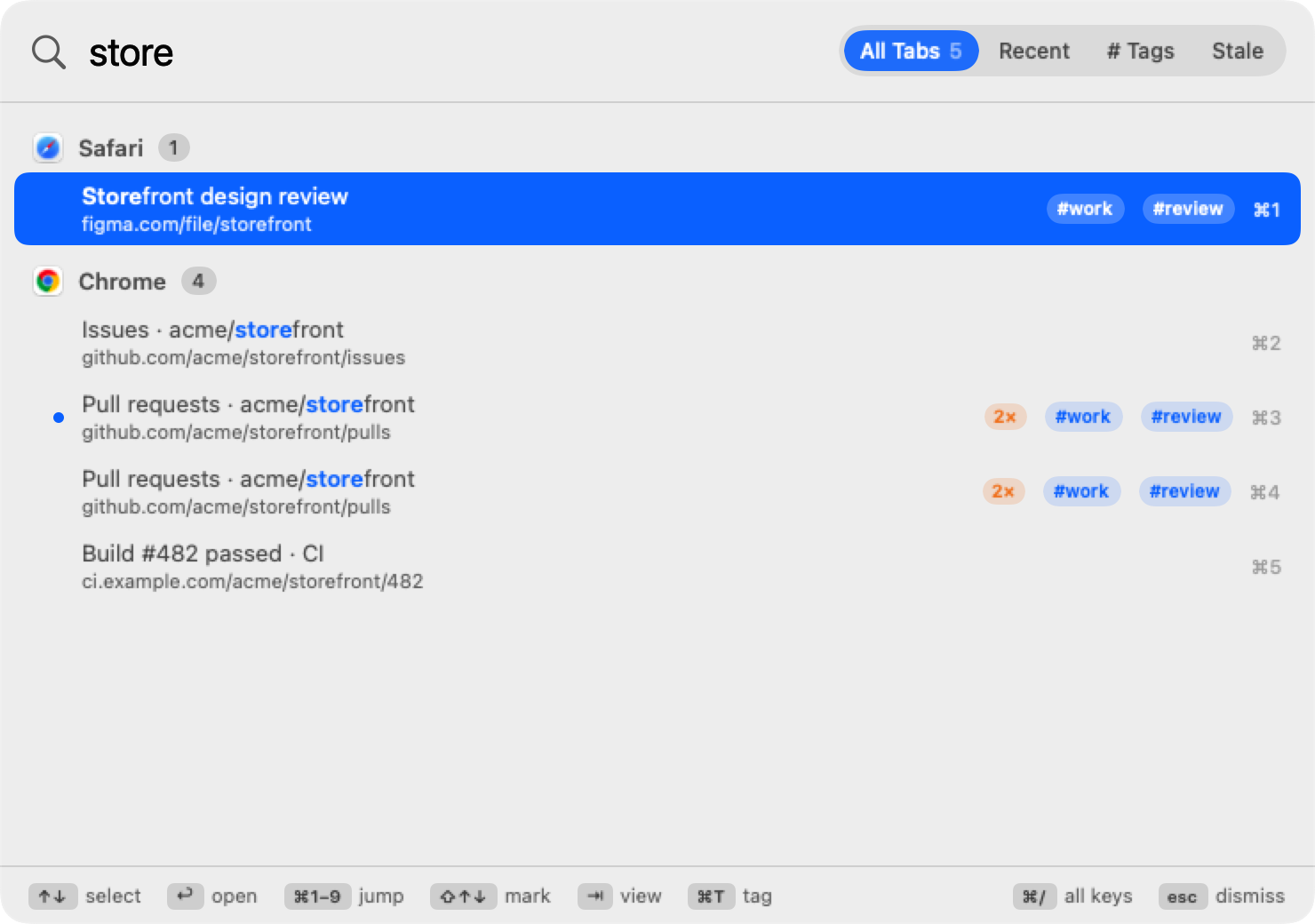Screen dimensions: 1315x924
Task: Open Pull requests result with ⌘3 shortcut
Action: click(657, 418)
